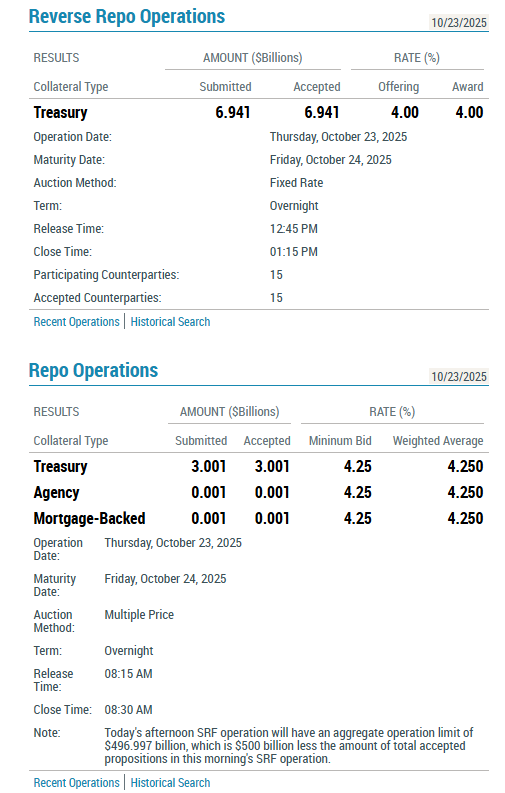The width and height of the screenshot is (505, 793).
Task: Select the Reverse Repo award rate 4.00
Action: [469, 112]
